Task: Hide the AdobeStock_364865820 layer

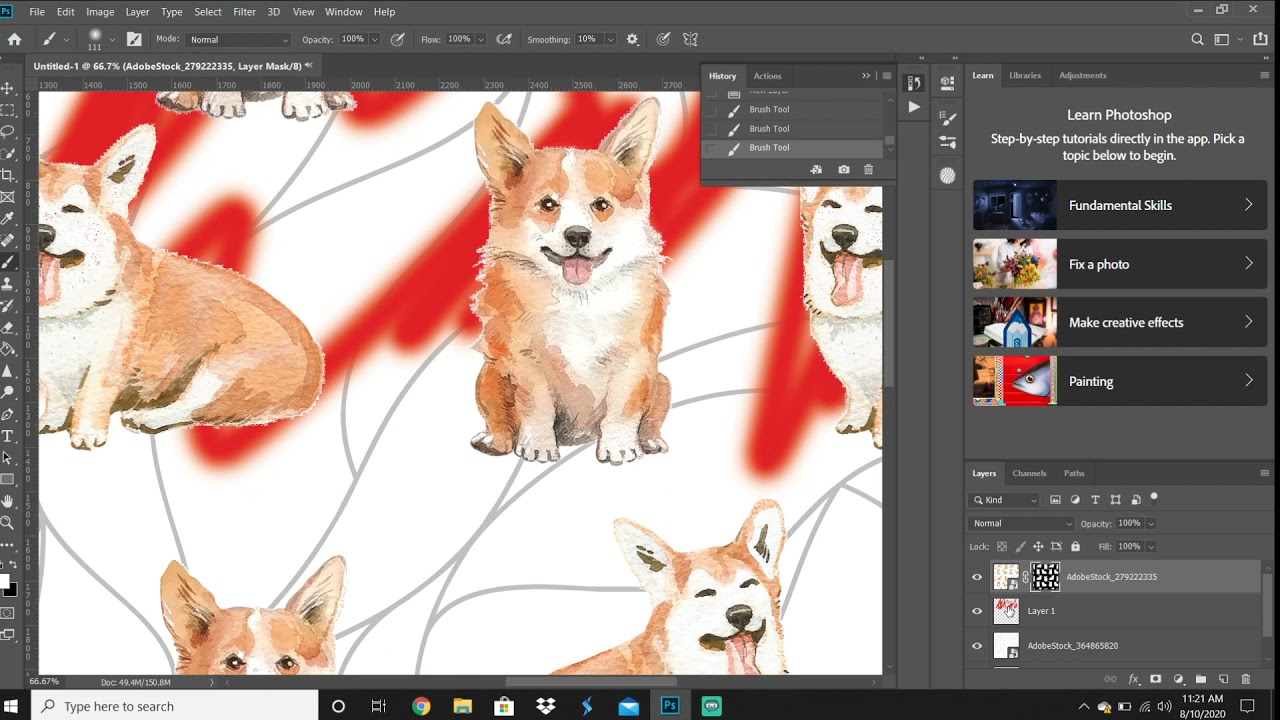Action: (x=977, y=646)
